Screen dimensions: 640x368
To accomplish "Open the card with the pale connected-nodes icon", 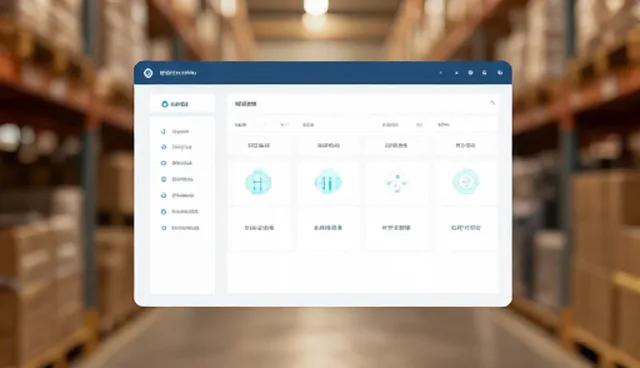I will click(x=397, y=182).
